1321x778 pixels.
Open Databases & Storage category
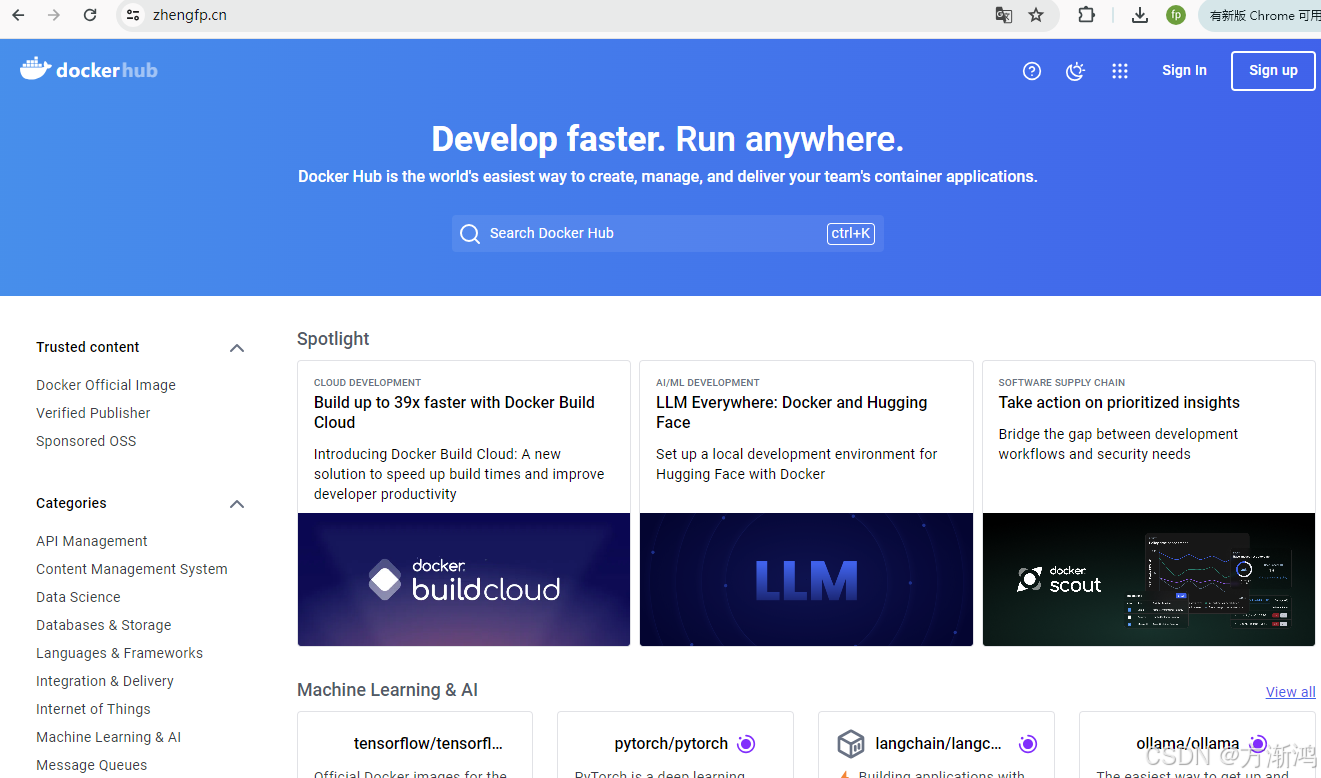(104, 625)
